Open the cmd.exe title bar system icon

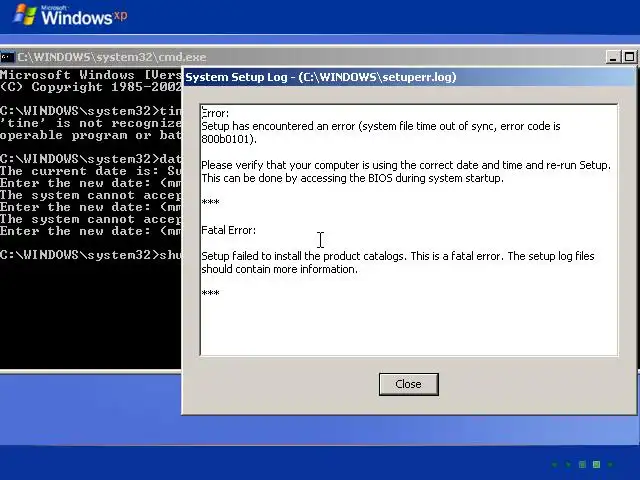point(7,57)
